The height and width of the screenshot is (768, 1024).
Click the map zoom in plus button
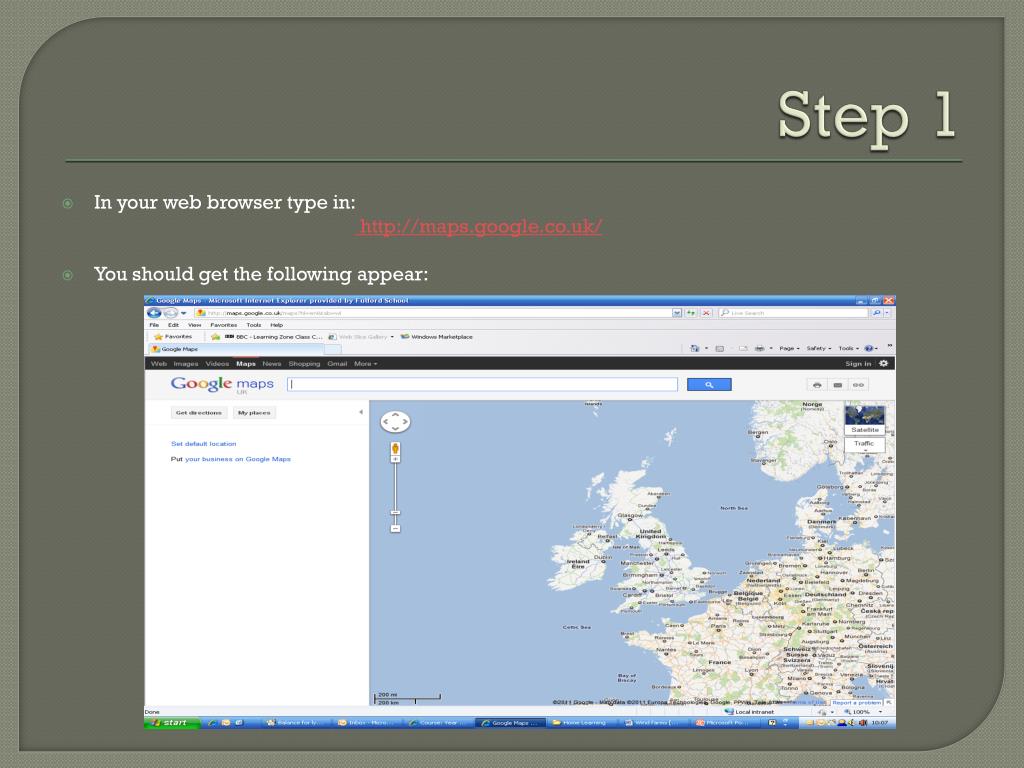point(395,459)
